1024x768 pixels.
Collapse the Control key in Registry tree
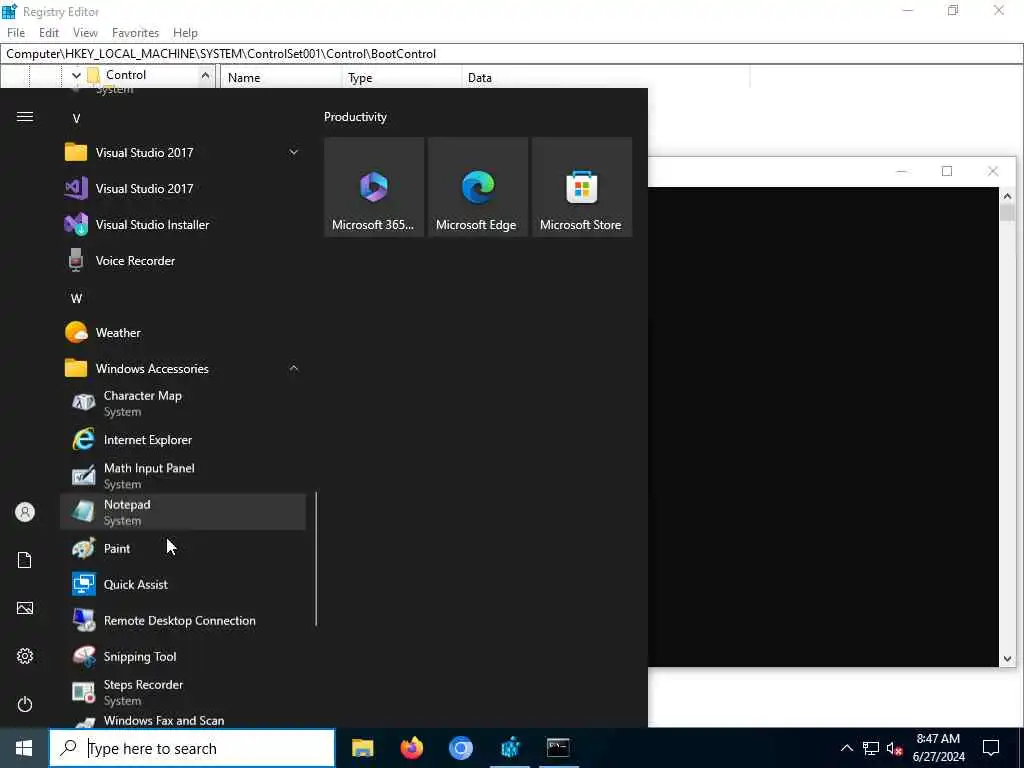coord(76,75)
